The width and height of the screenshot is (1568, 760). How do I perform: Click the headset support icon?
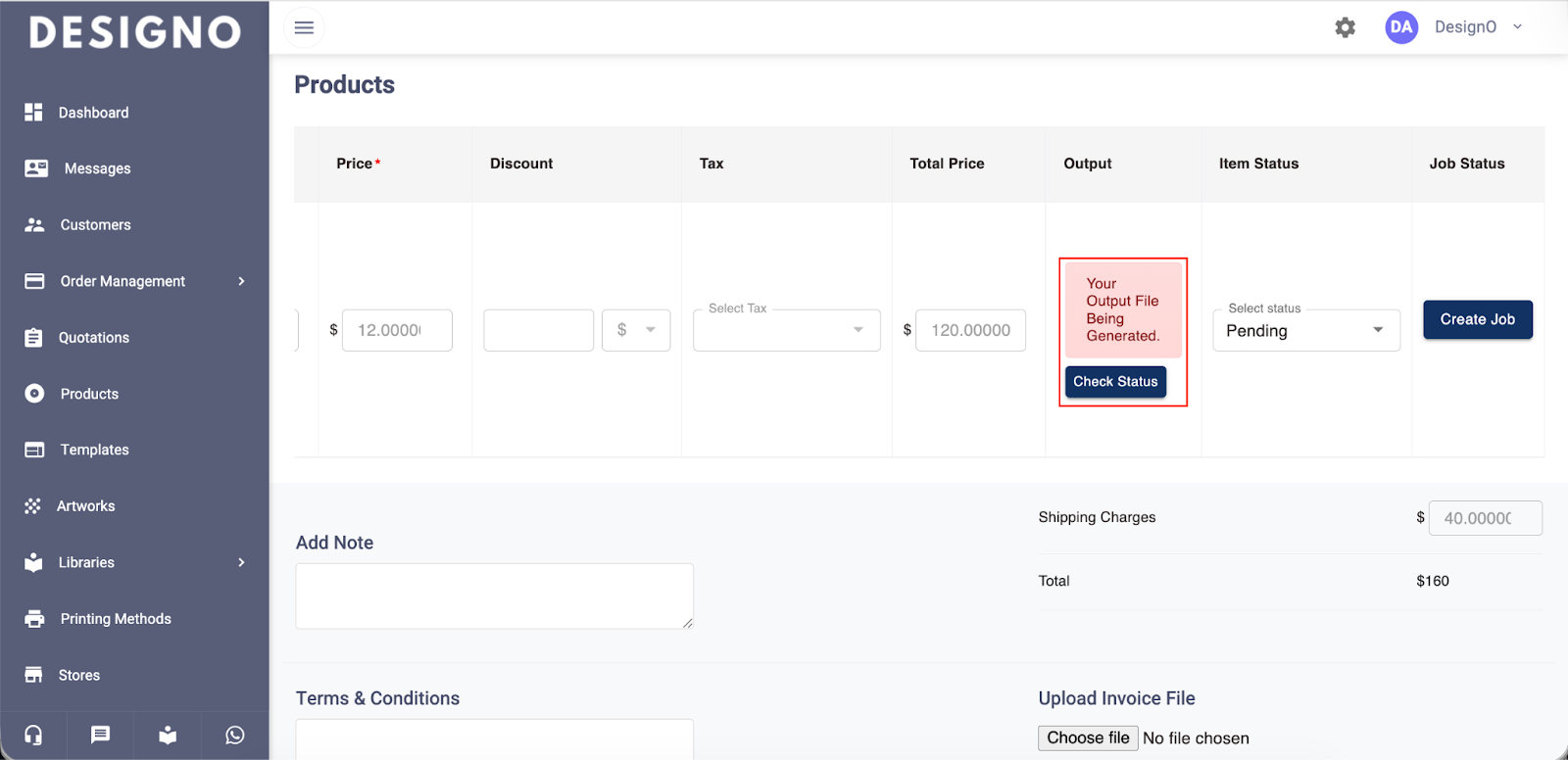33,735
